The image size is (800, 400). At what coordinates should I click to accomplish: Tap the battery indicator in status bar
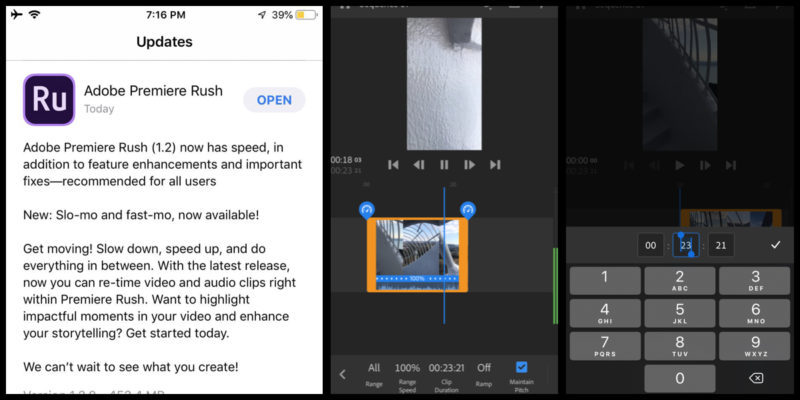tap(306, 15)
